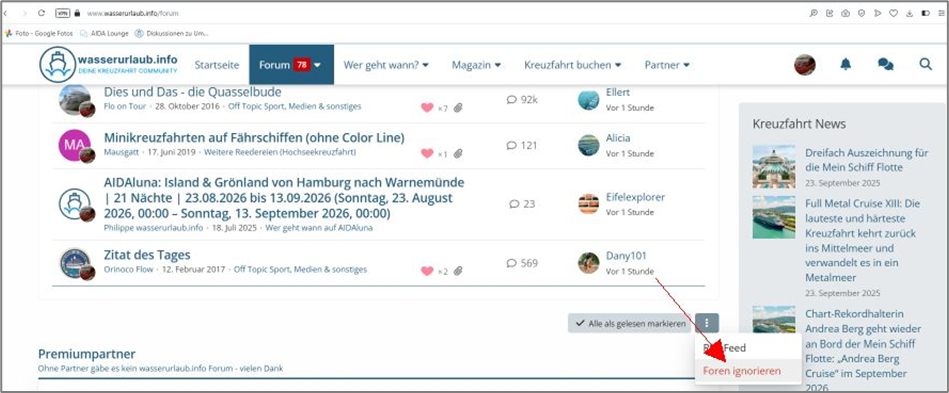This screenshot has width=949, height=393.
Task: Click the browser share page icon
Action: 829,13
